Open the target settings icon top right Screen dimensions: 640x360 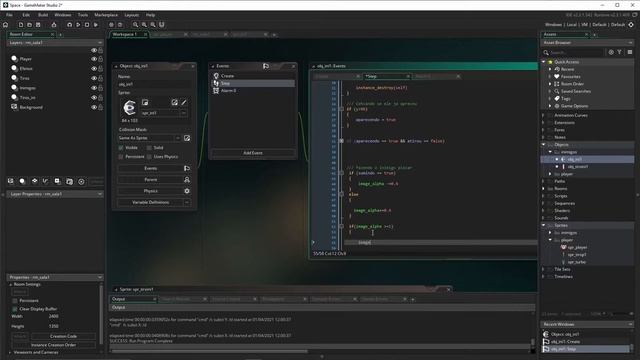point(631,25)
